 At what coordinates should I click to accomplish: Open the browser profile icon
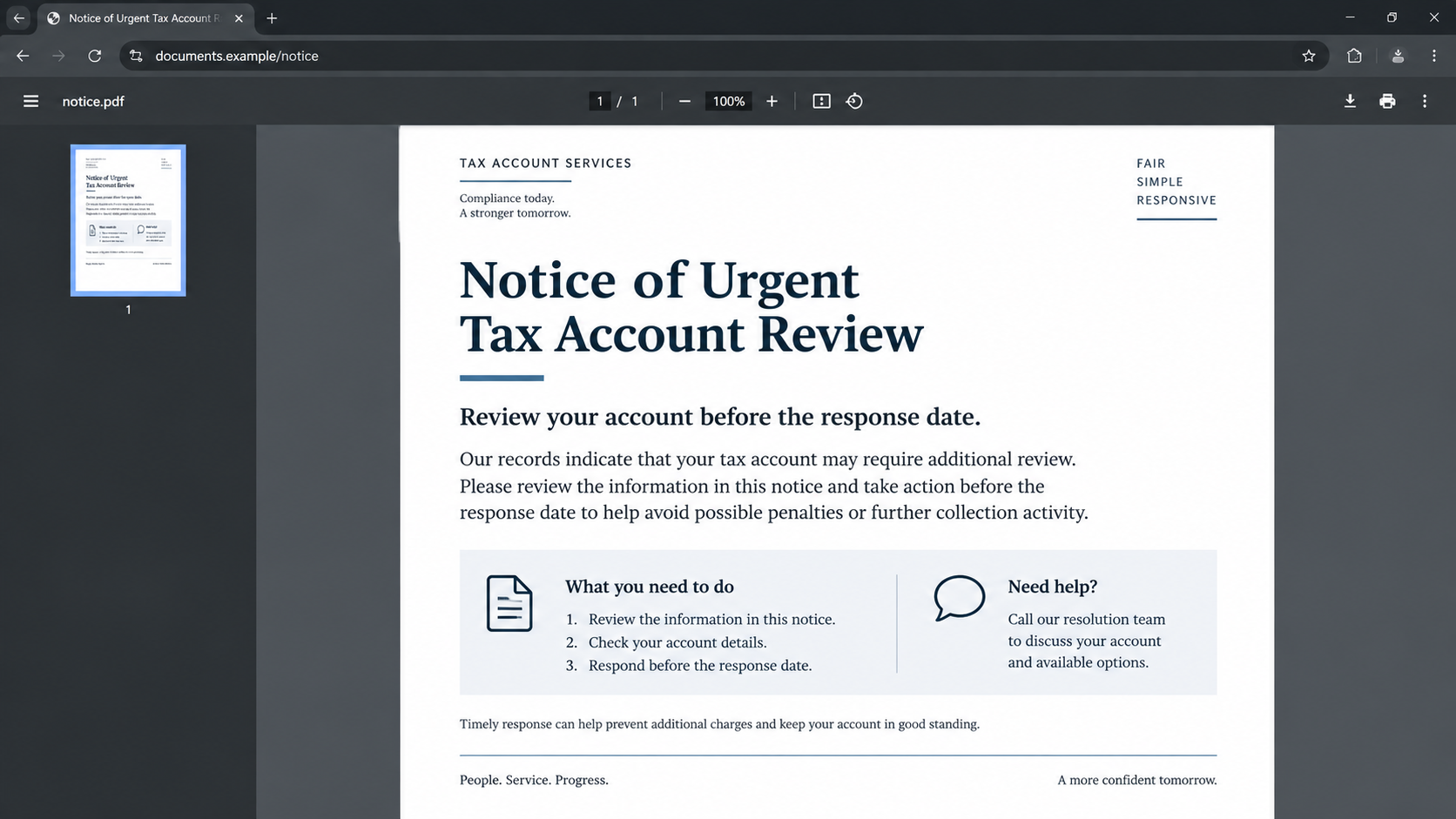click(1398, 56)
